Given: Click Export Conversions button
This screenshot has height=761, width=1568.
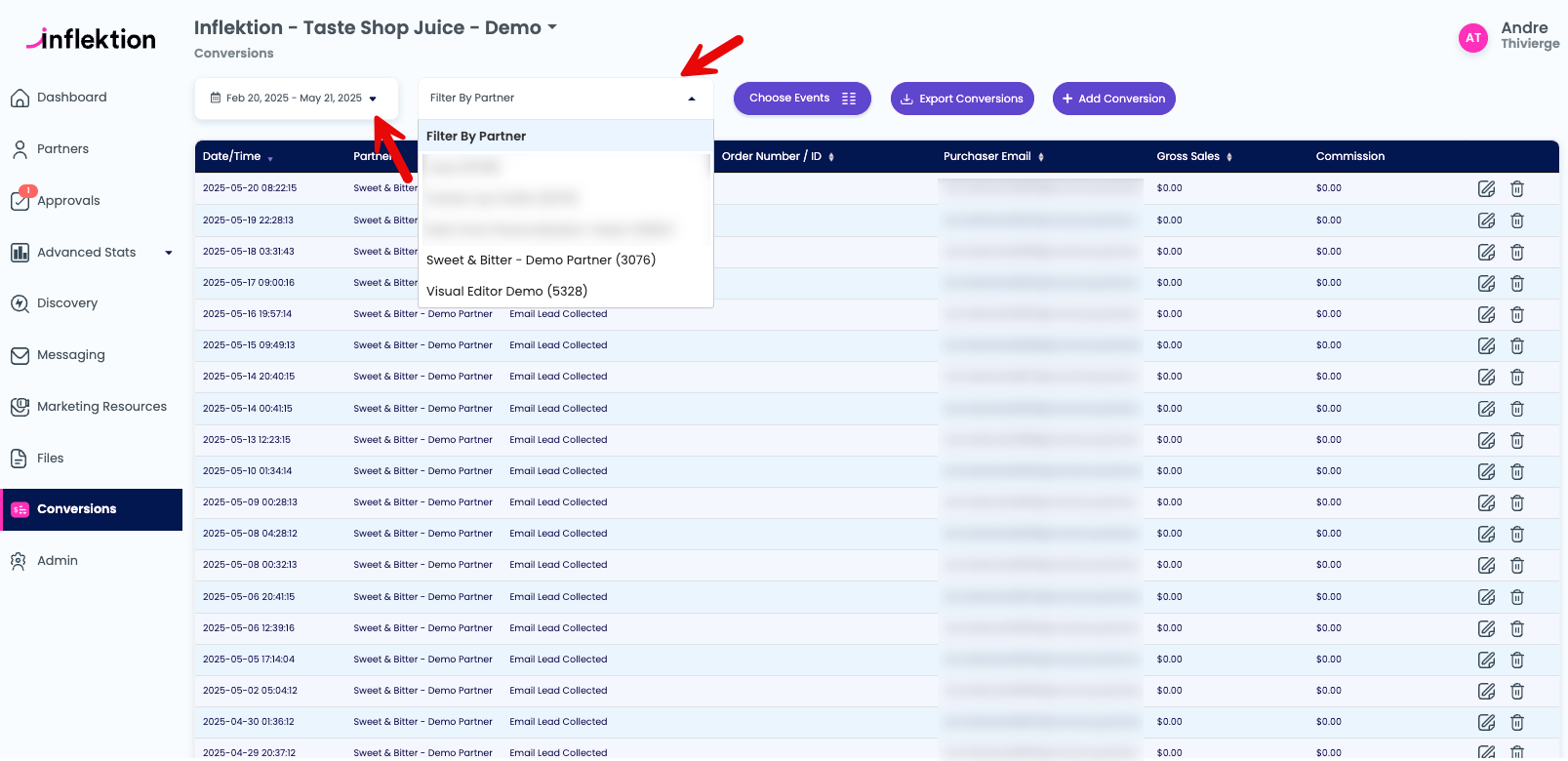Looking at the screenshot, I should tap(962, 99).
